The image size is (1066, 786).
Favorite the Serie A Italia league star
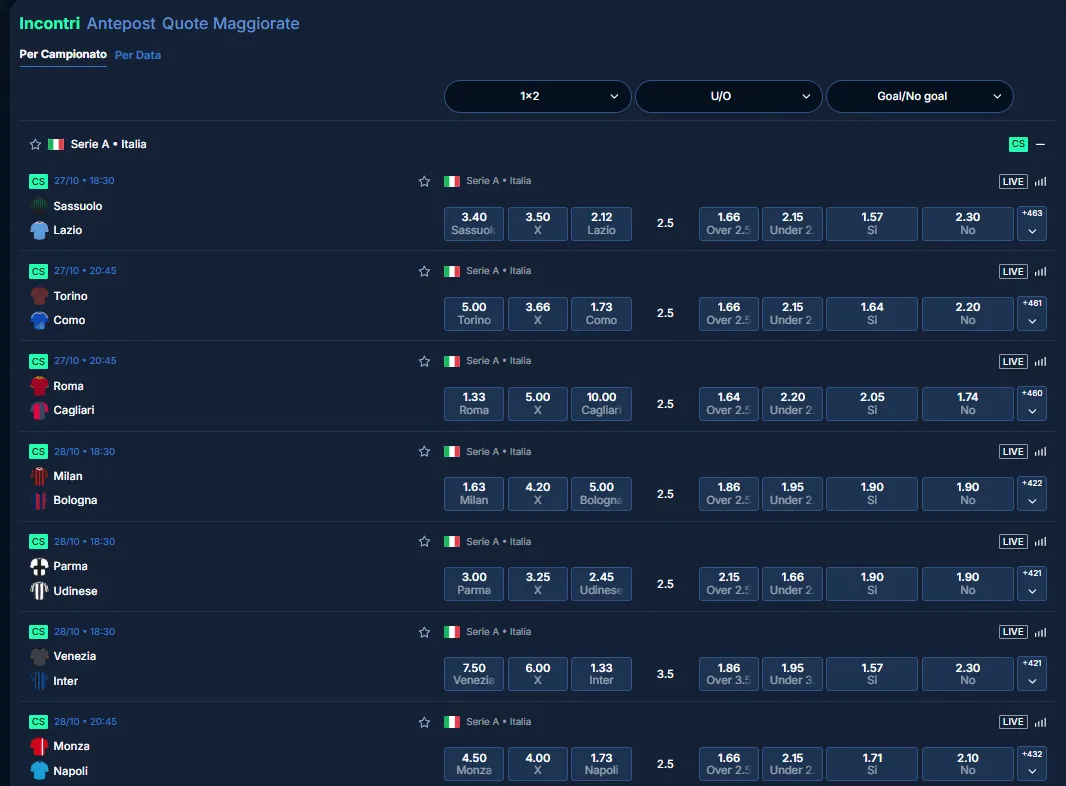35,144
